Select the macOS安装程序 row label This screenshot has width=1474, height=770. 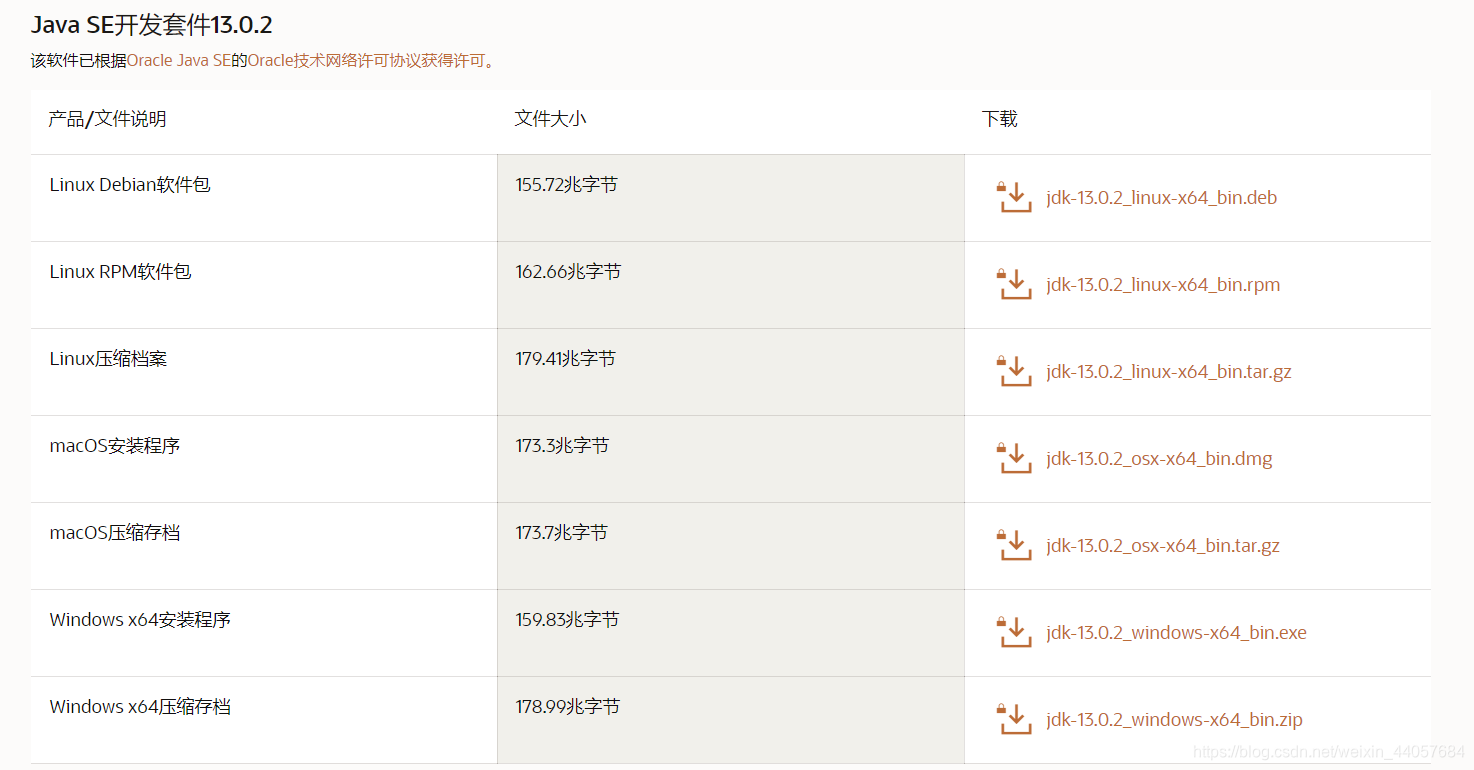tap(115, 446)
